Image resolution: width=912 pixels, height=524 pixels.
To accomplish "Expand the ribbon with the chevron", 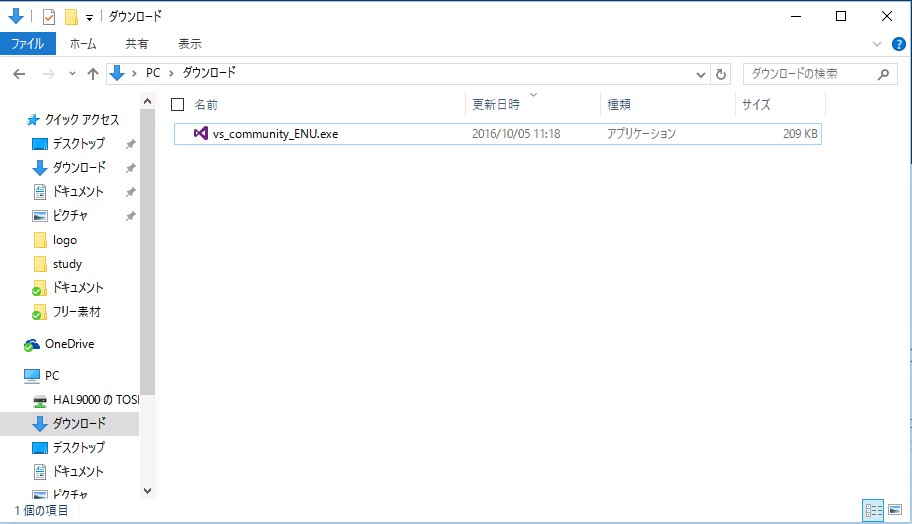I will click(877, 44).
